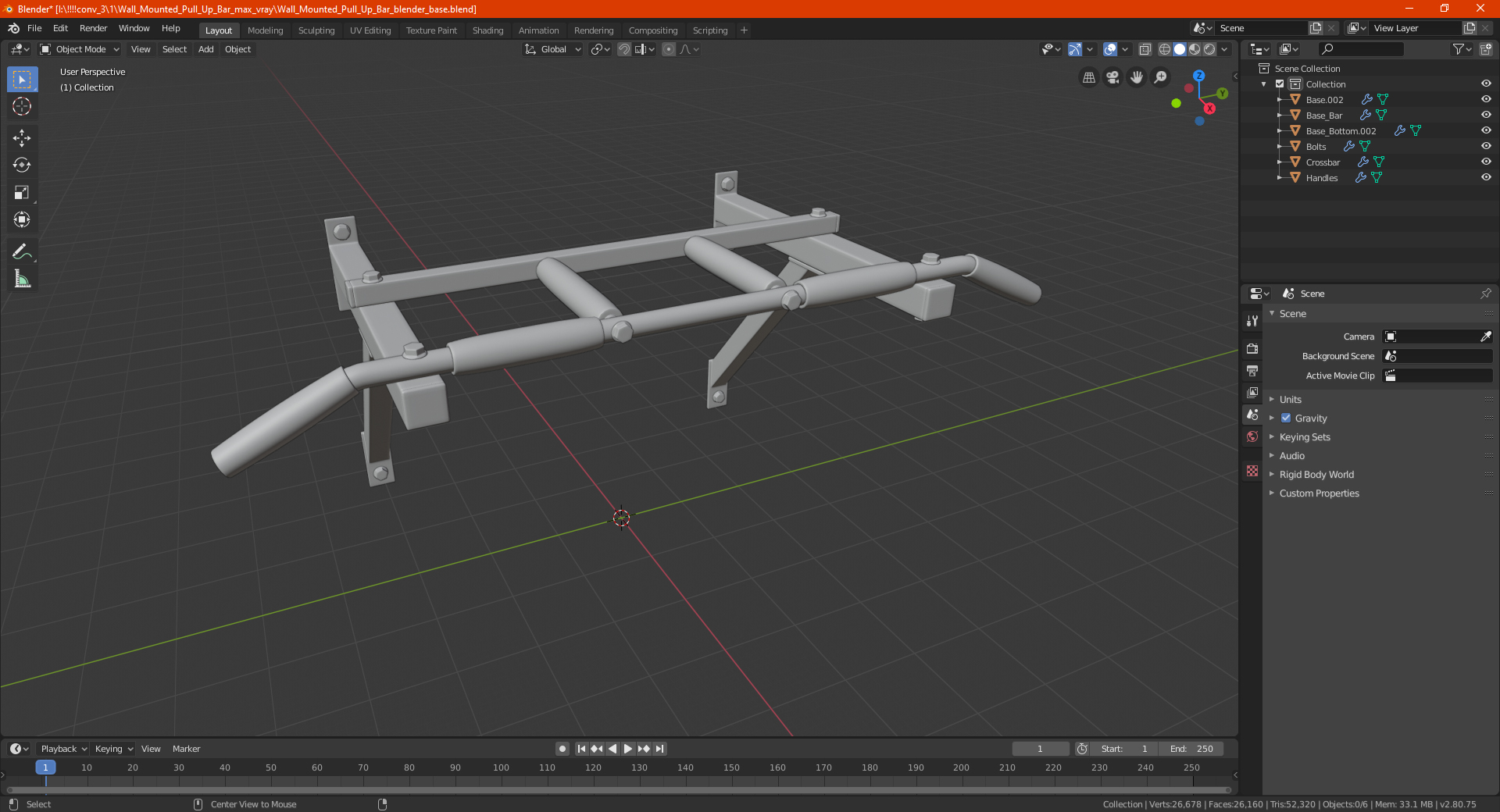Screen dimensions: 1500x812
Task: Open the Texture properties tab
Action: pos(1252,471)
